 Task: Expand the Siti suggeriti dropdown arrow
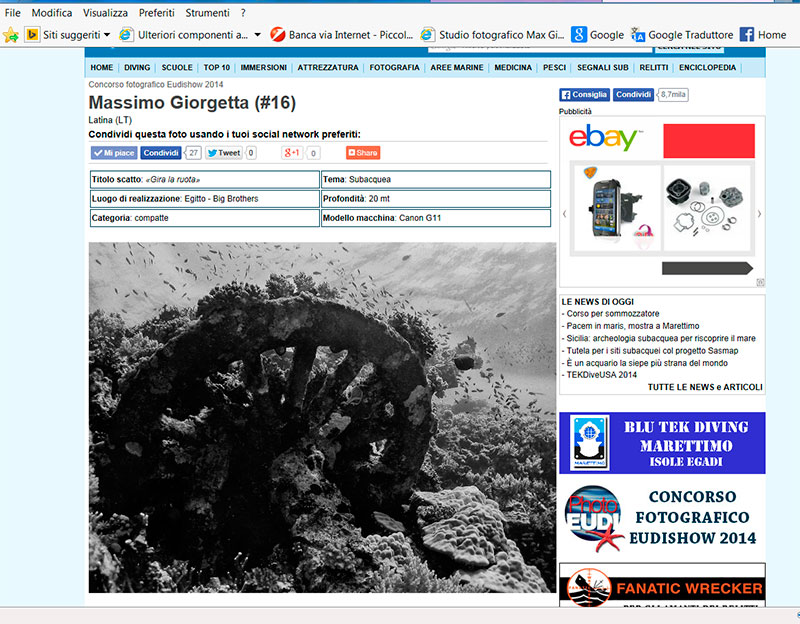[107, 35]
